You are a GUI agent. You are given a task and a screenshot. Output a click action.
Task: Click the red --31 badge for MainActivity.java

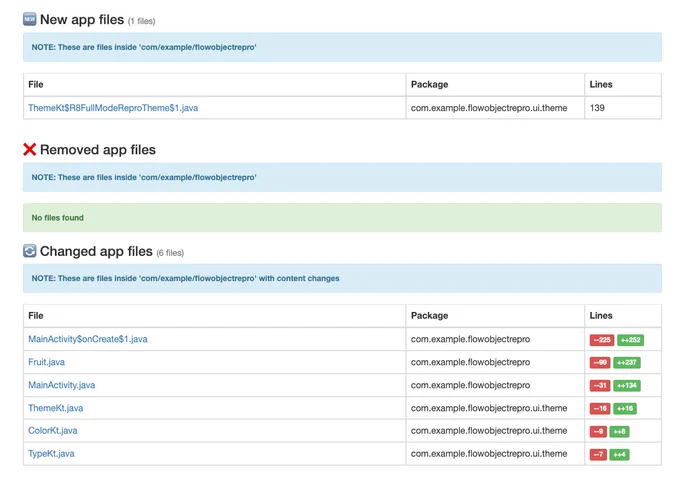coord(600,386)
